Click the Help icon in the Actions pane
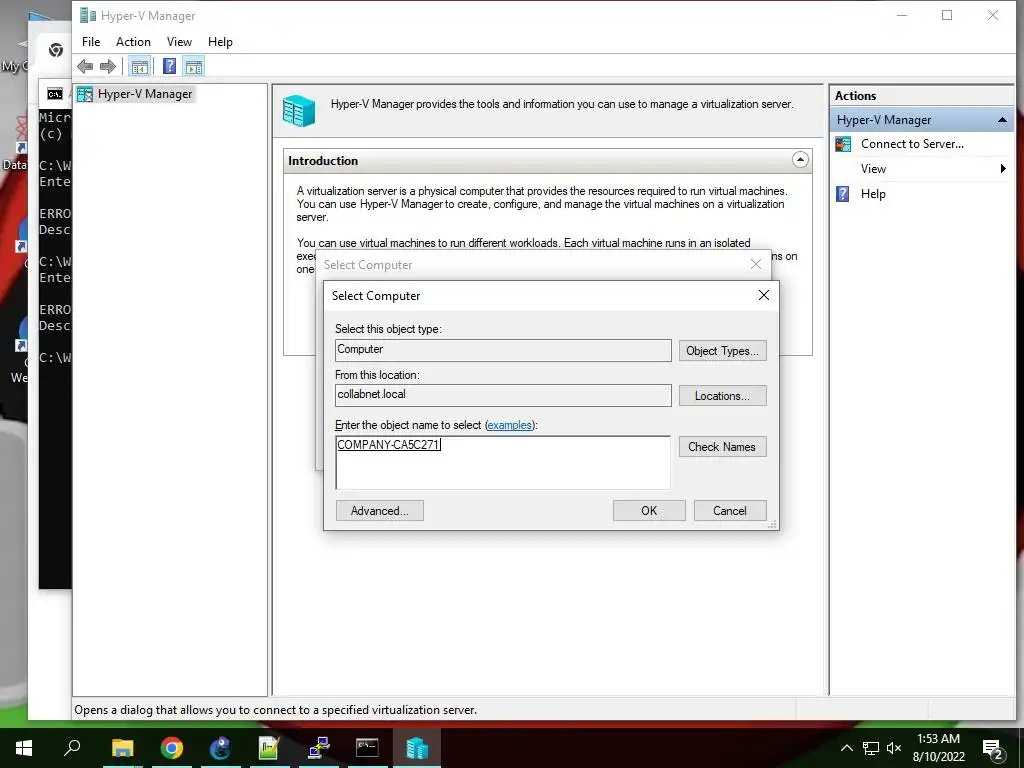 (843, 194)
